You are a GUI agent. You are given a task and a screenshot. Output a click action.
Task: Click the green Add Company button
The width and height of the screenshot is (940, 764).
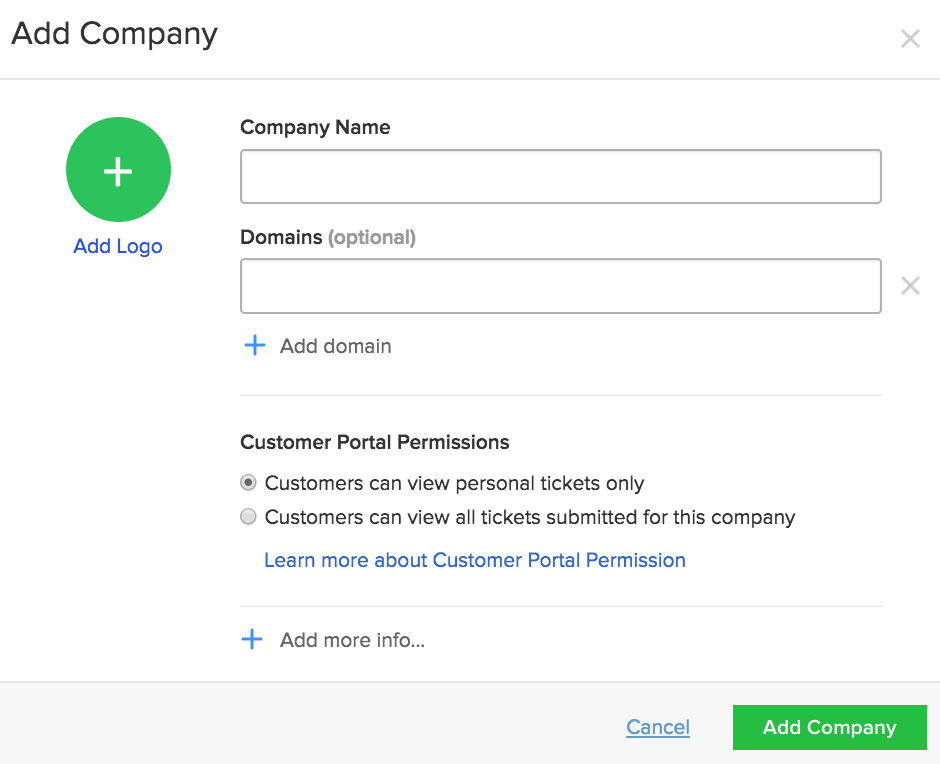click(830, 727)
